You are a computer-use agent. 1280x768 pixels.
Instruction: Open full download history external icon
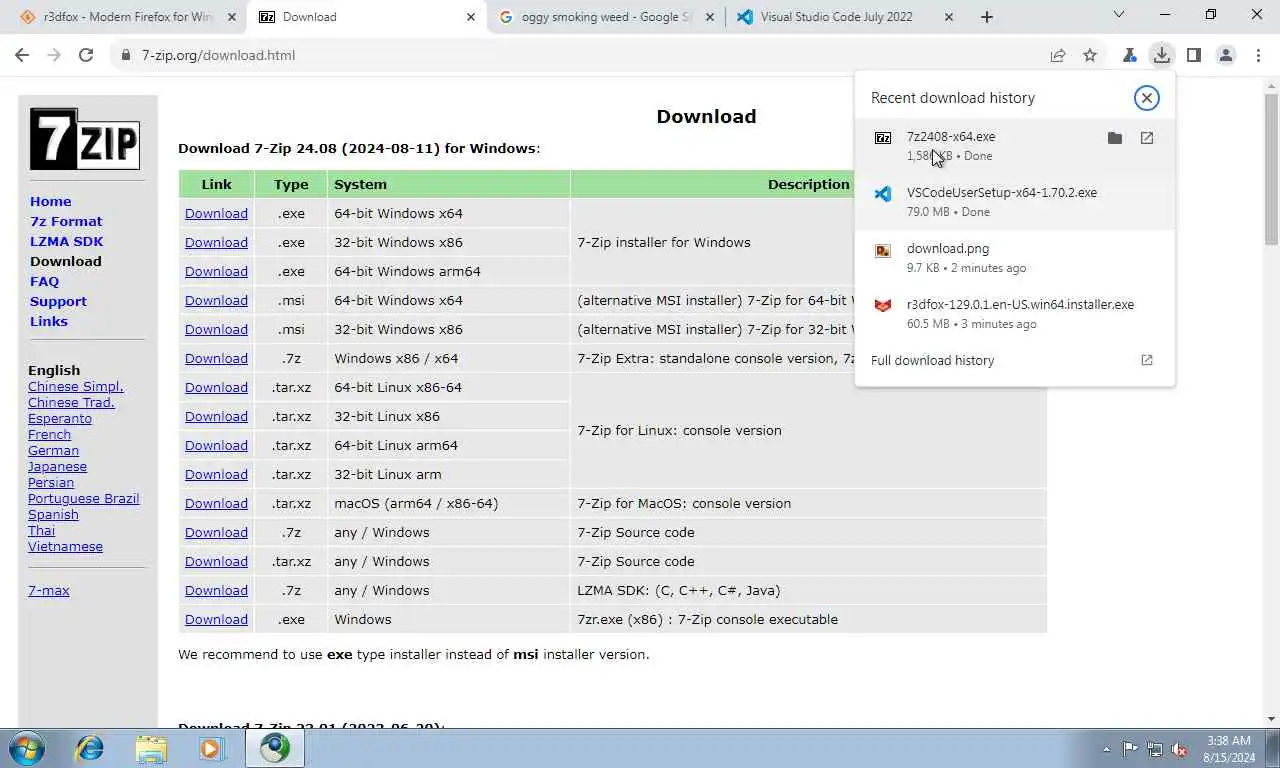pos(1147,360)
